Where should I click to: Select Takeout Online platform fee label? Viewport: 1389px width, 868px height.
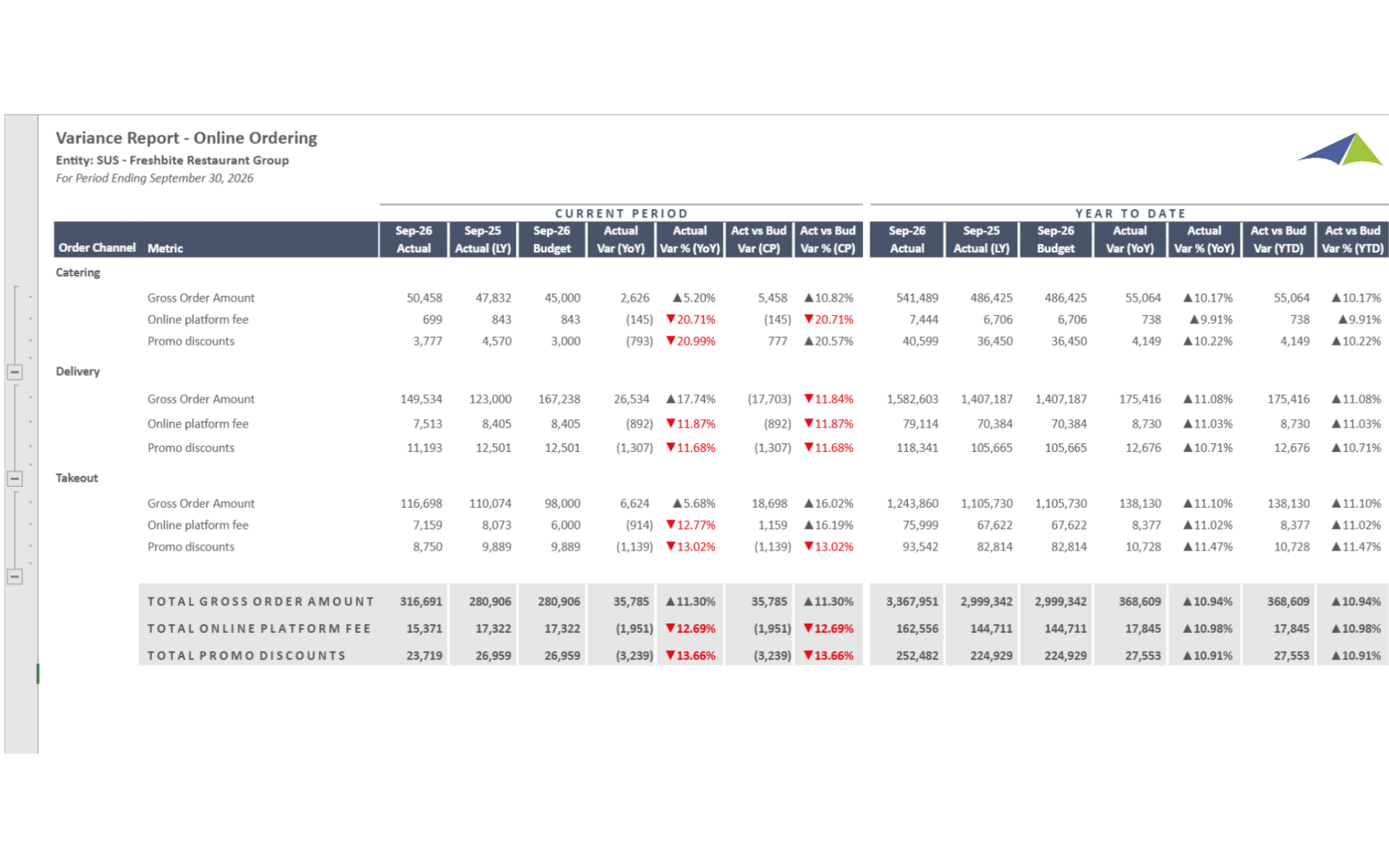pyautogui.click(x=198, y=525)
